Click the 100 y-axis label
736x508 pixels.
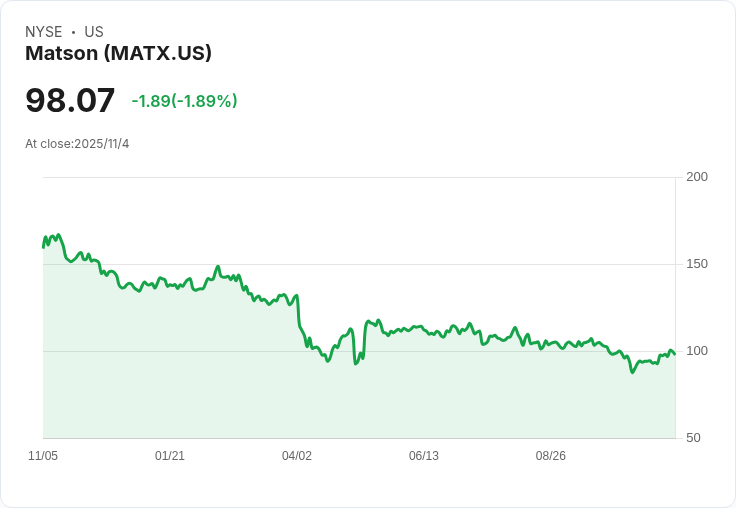(697, 351)
